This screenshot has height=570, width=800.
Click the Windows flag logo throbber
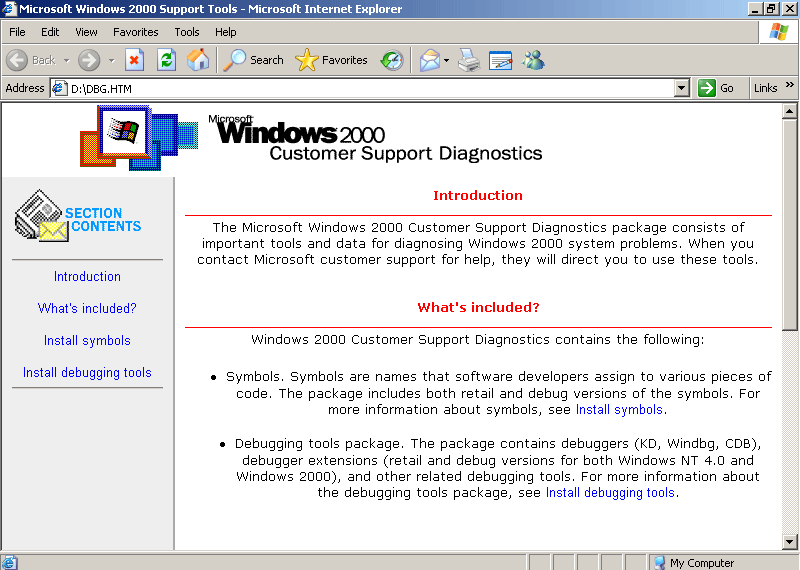779,32
